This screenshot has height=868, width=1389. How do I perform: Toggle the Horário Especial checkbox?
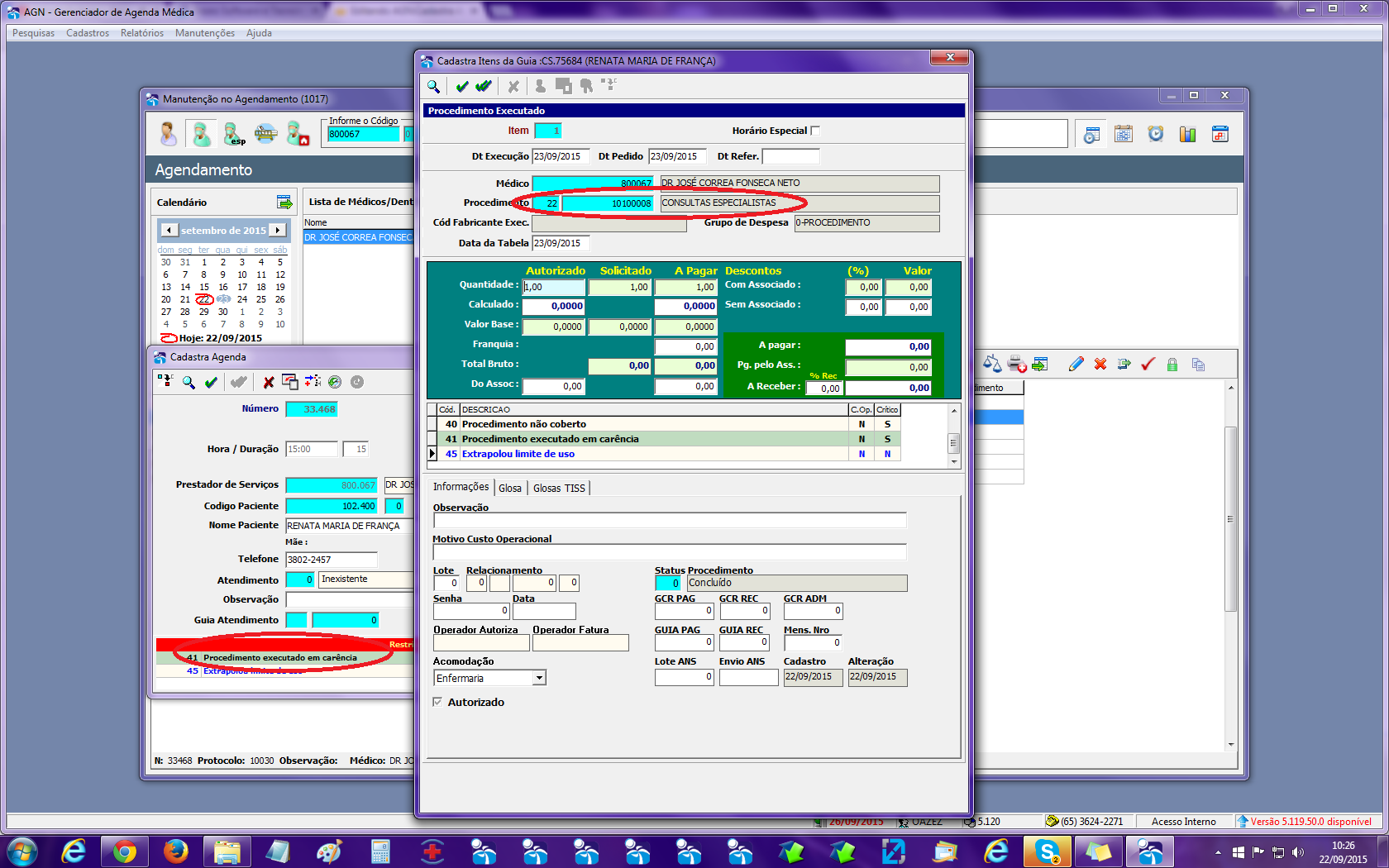point(815,131)
